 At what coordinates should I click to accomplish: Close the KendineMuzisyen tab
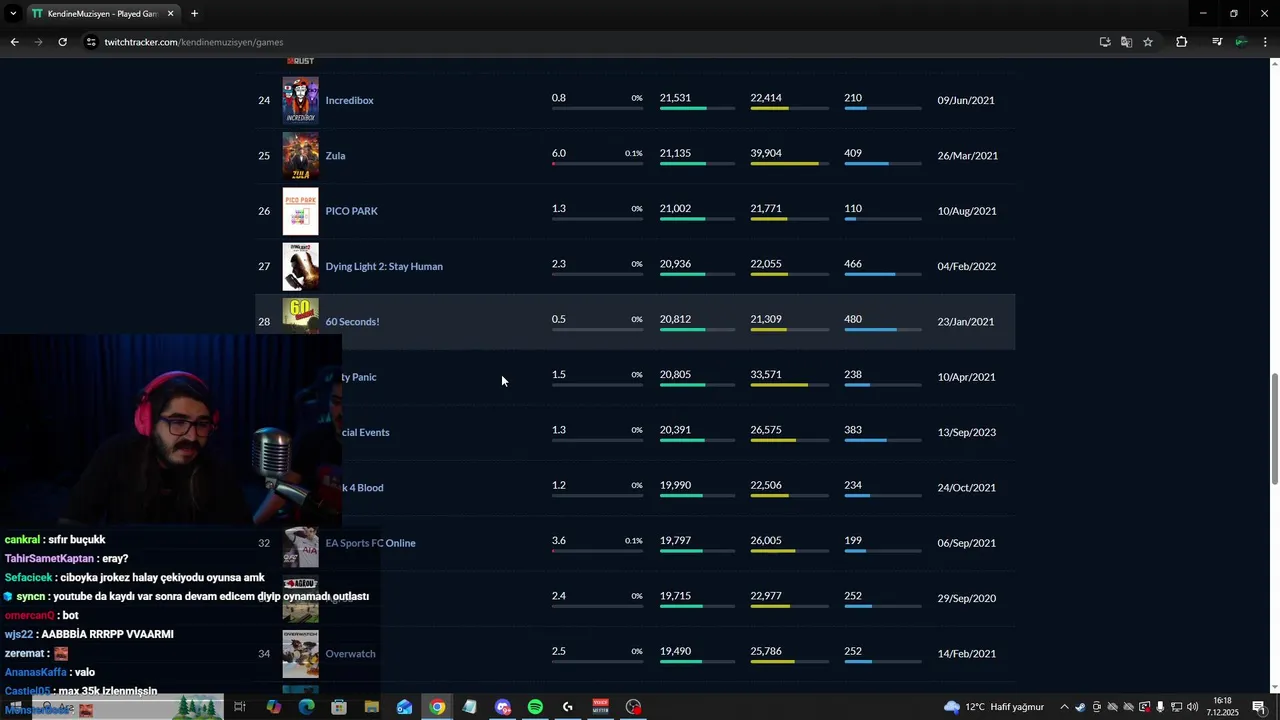[x=170, y=14]
